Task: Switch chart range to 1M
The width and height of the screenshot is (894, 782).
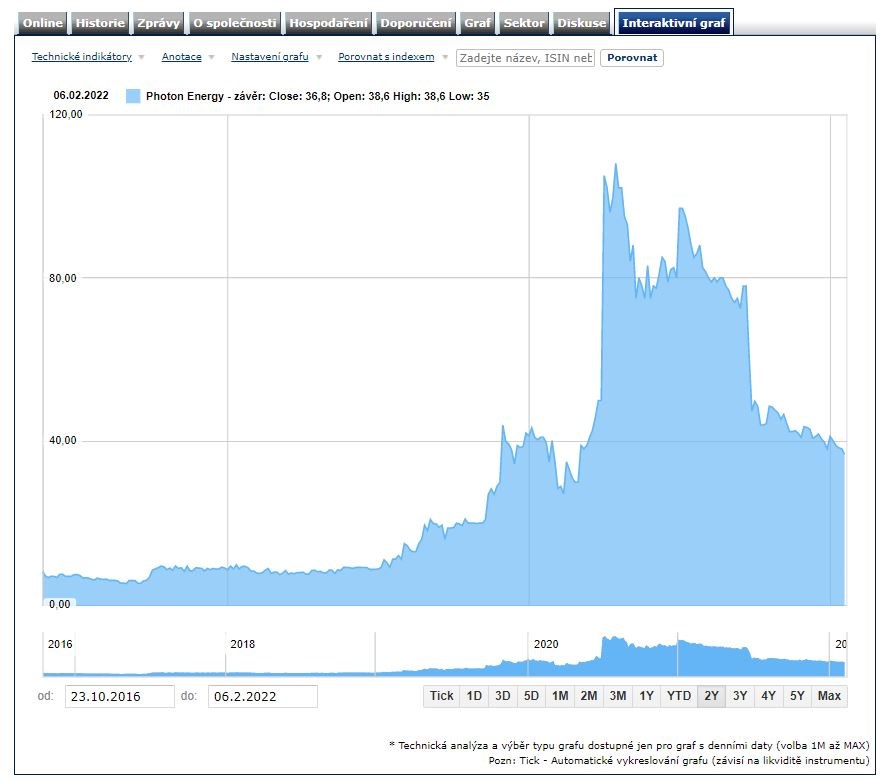Action: tap(560, 696)
